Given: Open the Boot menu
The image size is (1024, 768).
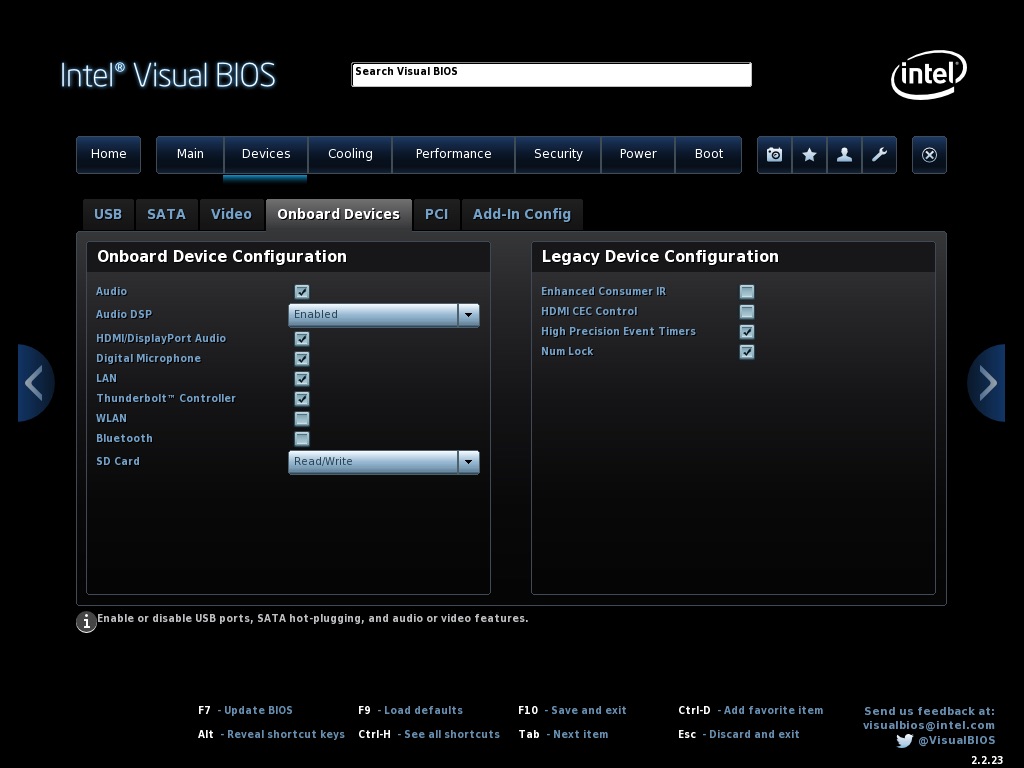Looking at the screenshot, I should tap(709, 155).
